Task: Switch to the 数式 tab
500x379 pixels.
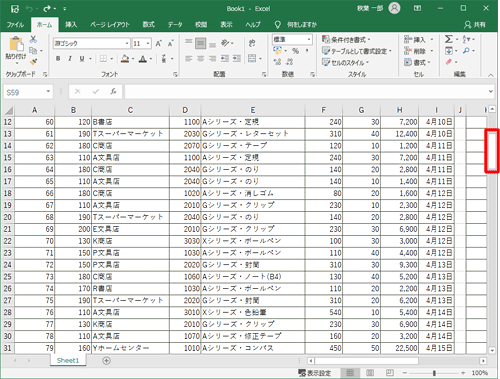Action: click(x=148, y=25)
